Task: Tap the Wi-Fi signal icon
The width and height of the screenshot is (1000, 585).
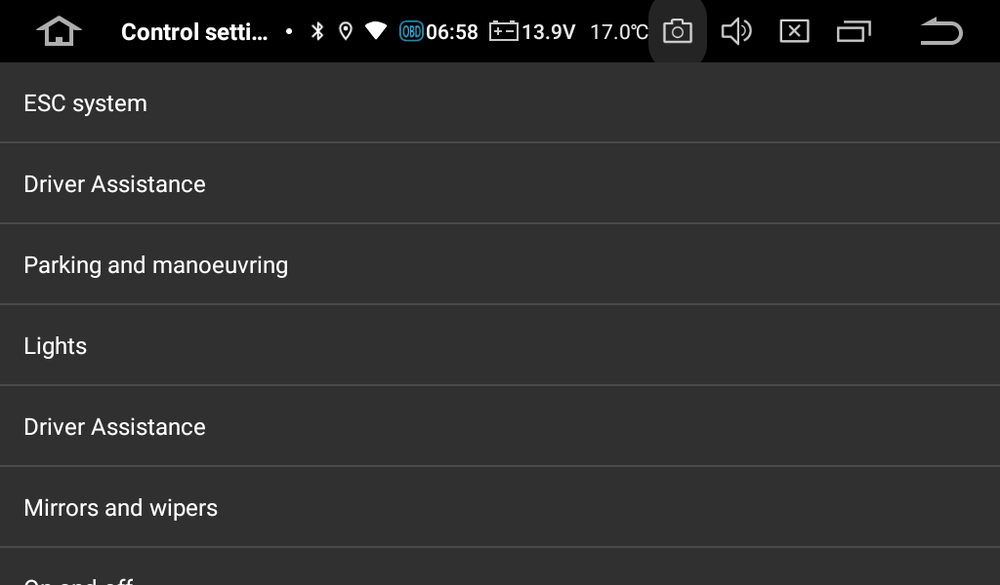Action: click(375, 31)
